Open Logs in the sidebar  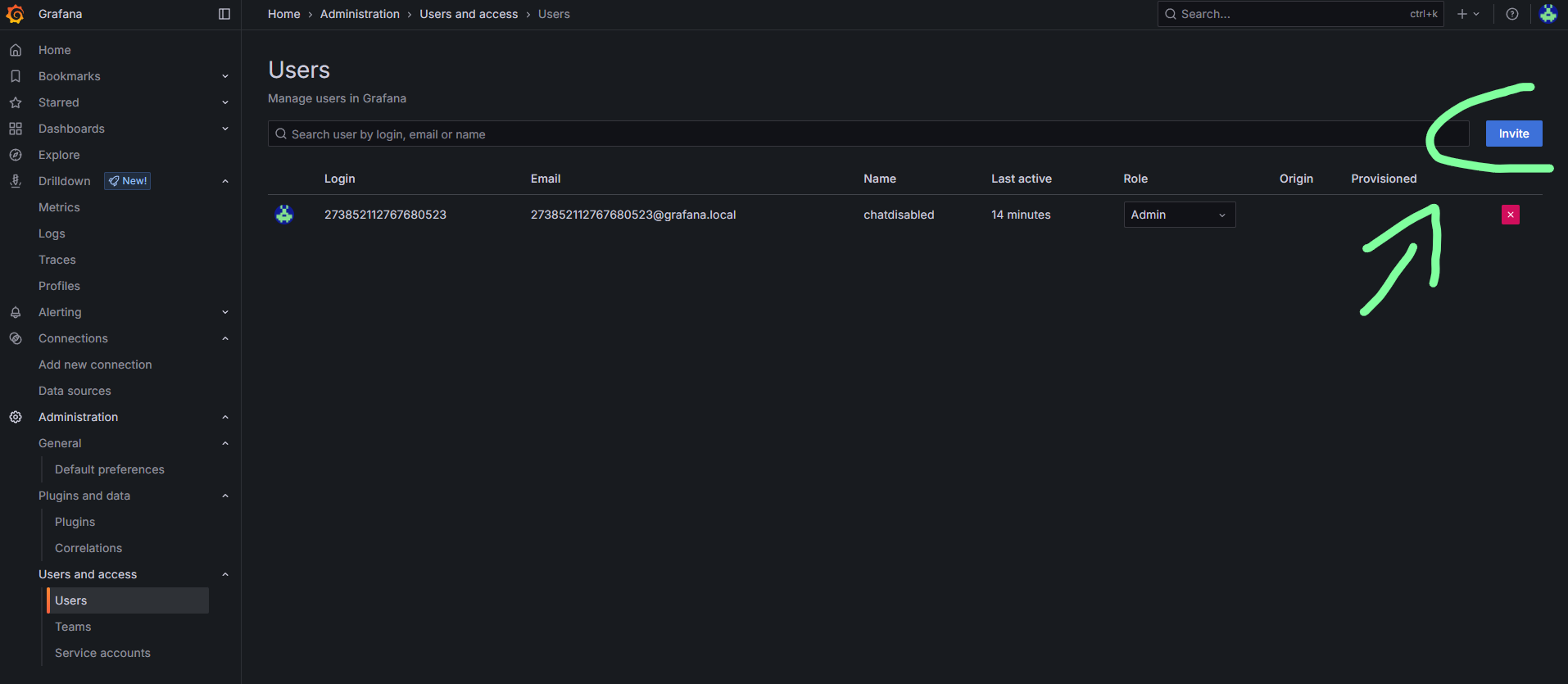[52, 233]
